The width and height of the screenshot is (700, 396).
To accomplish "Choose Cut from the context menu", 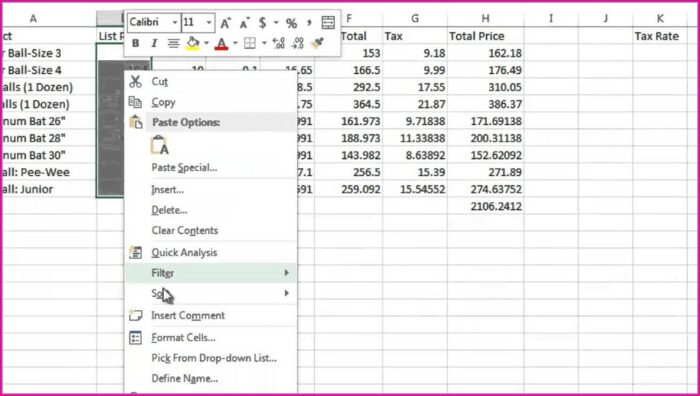I will (x=210, y=82).
